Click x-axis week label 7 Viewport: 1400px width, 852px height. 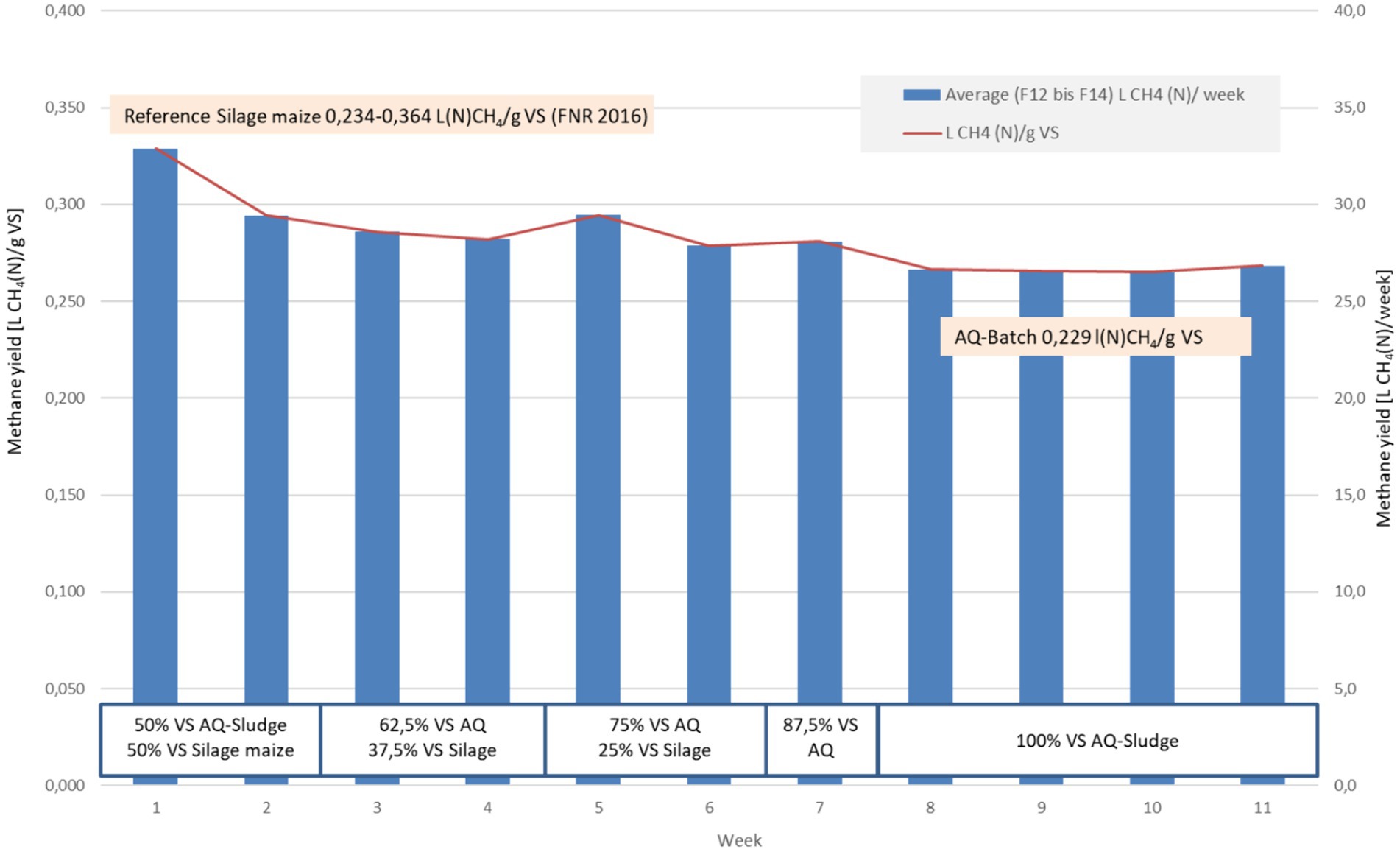pyautogui.click(x=819, y=808)
